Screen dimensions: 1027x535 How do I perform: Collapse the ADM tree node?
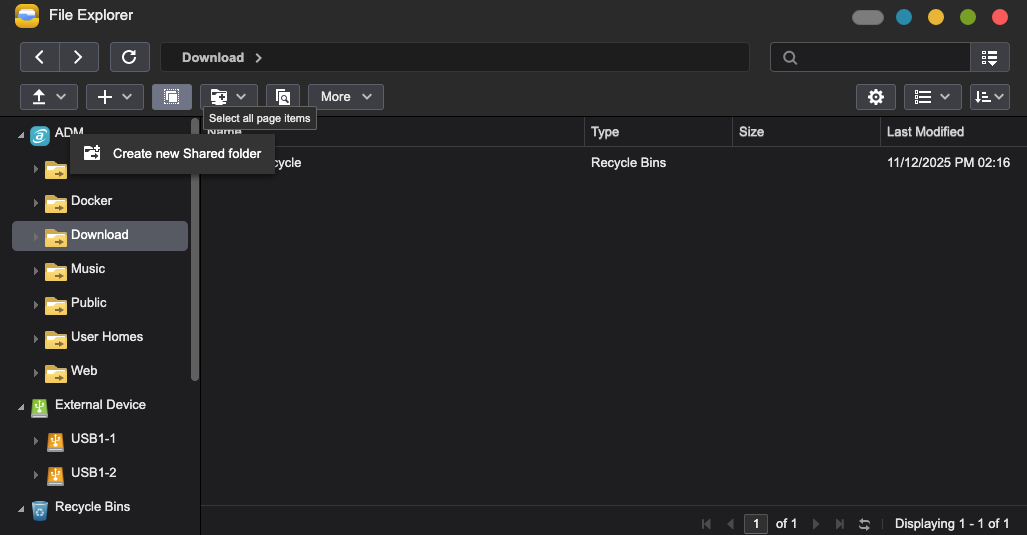21,135
